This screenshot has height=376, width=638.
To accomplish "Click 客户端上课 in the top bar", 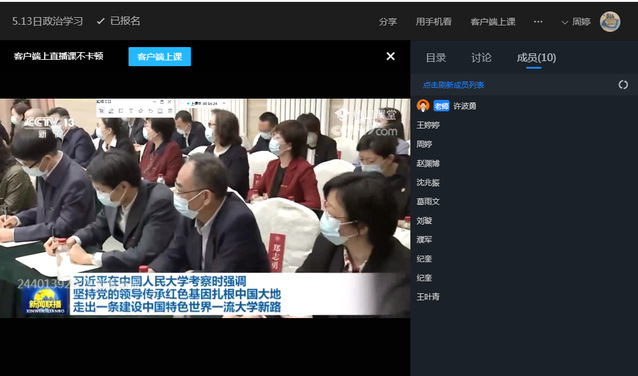I will click(493, 22).
